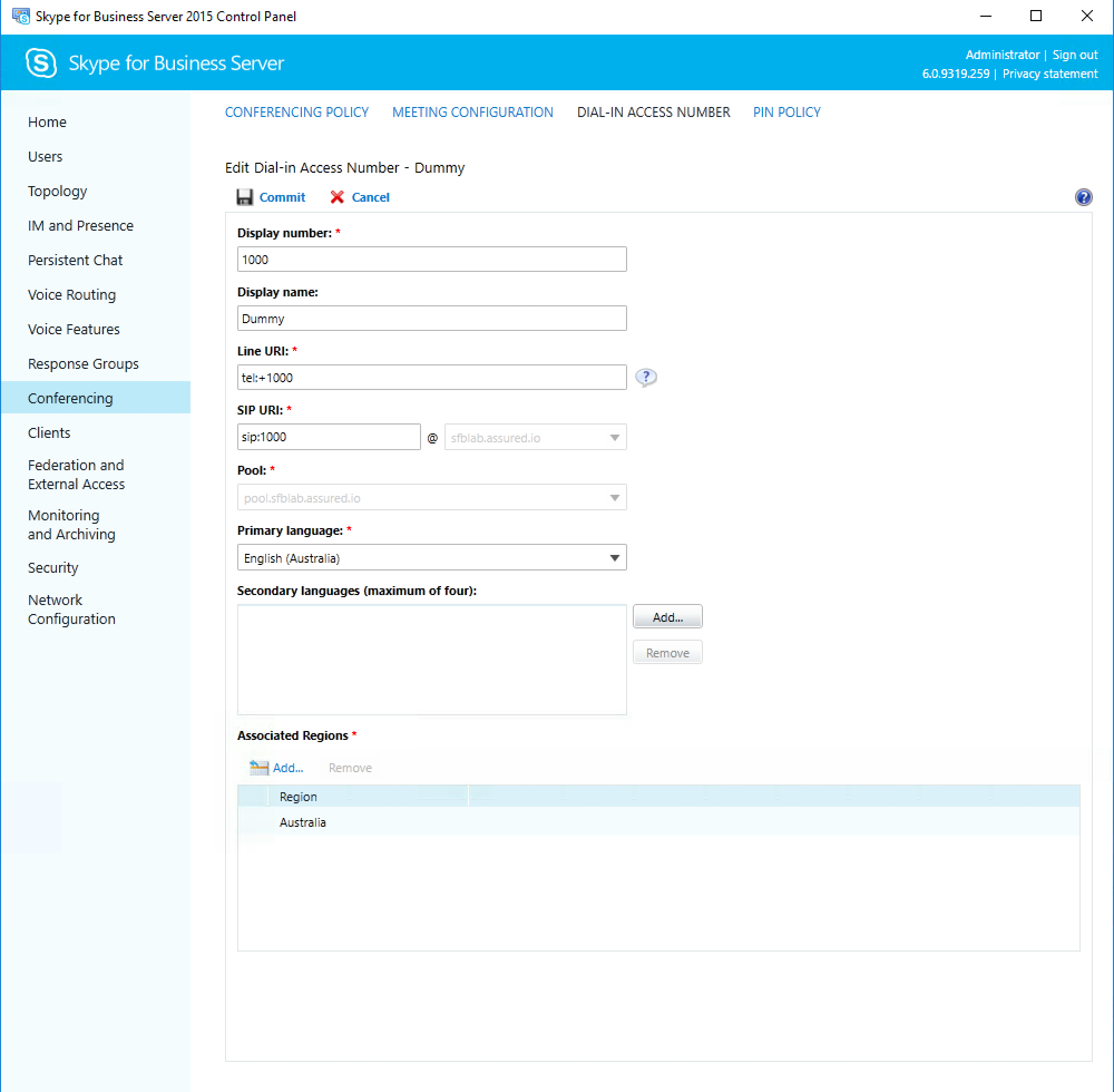The image size is (1114, 1092).
Task: Click the Commit floppy disk icon
Action: click(245, 197)
